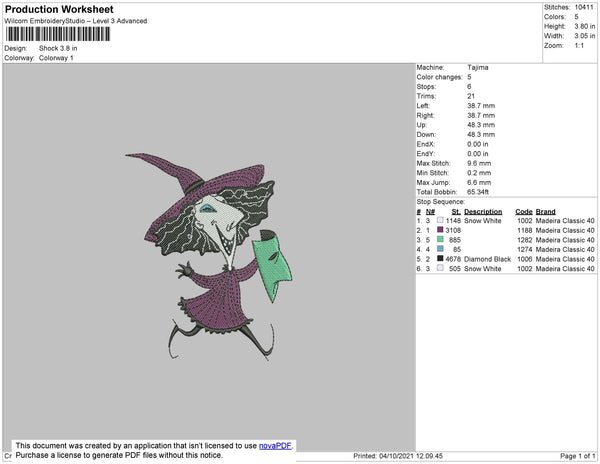
Task: Click the 'Stop Sequence:' label
Action: click(x=440, y=202)
